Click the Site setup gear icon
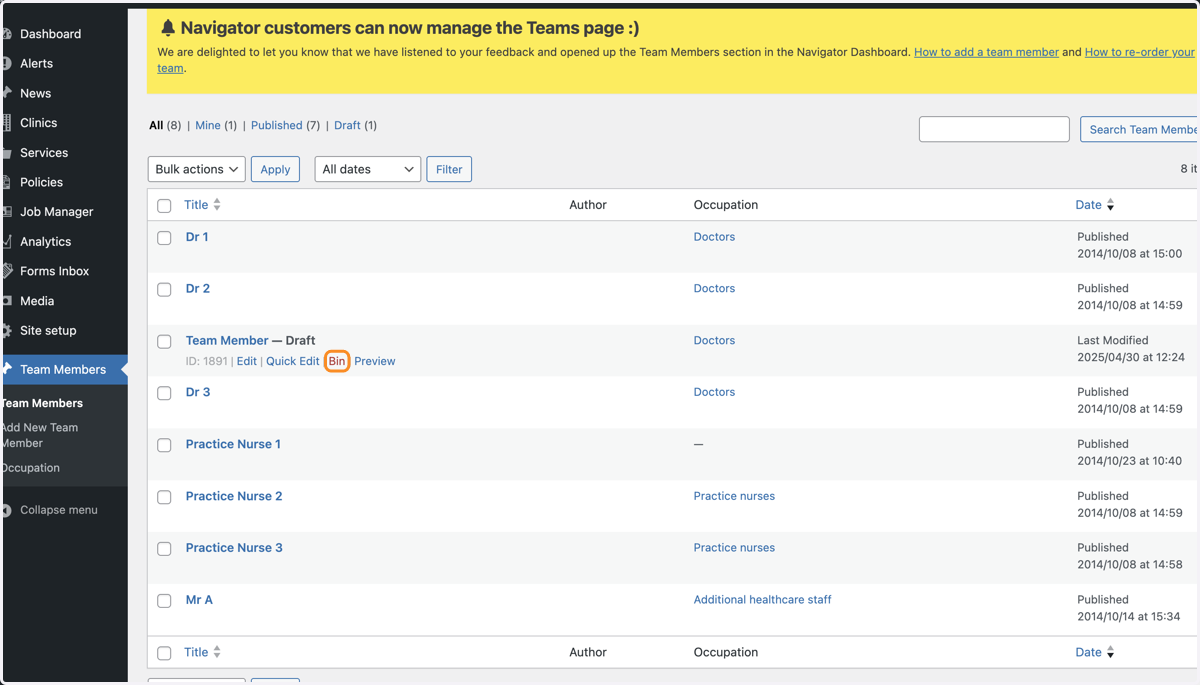This screenshot has width=1200, height=685. point(7,331)
